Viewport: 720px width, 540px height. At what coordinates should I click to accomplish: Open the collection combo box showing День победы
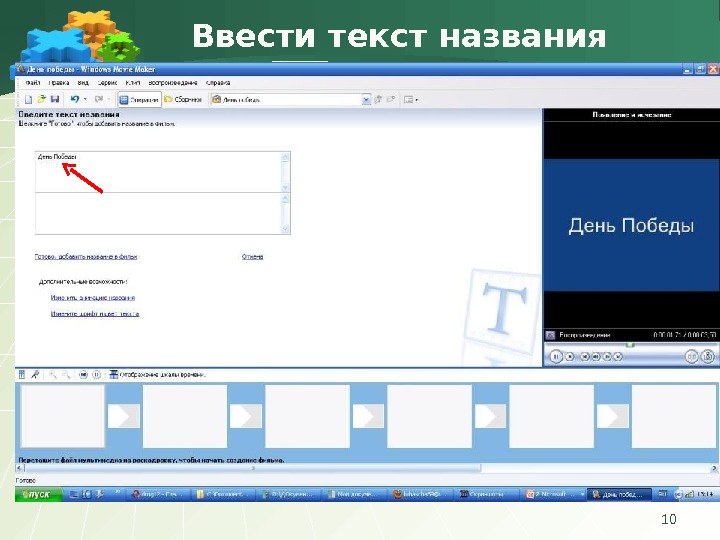[291, 100]
